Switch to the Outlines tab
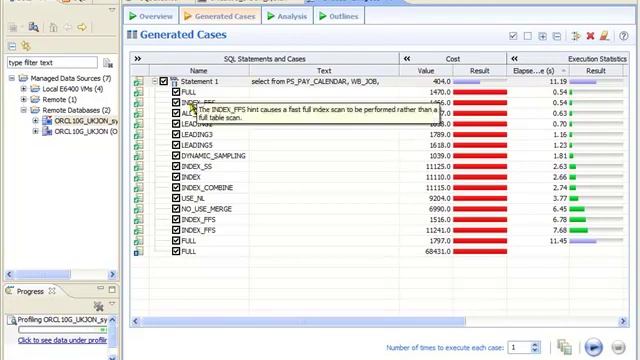 tap(339, 16)
